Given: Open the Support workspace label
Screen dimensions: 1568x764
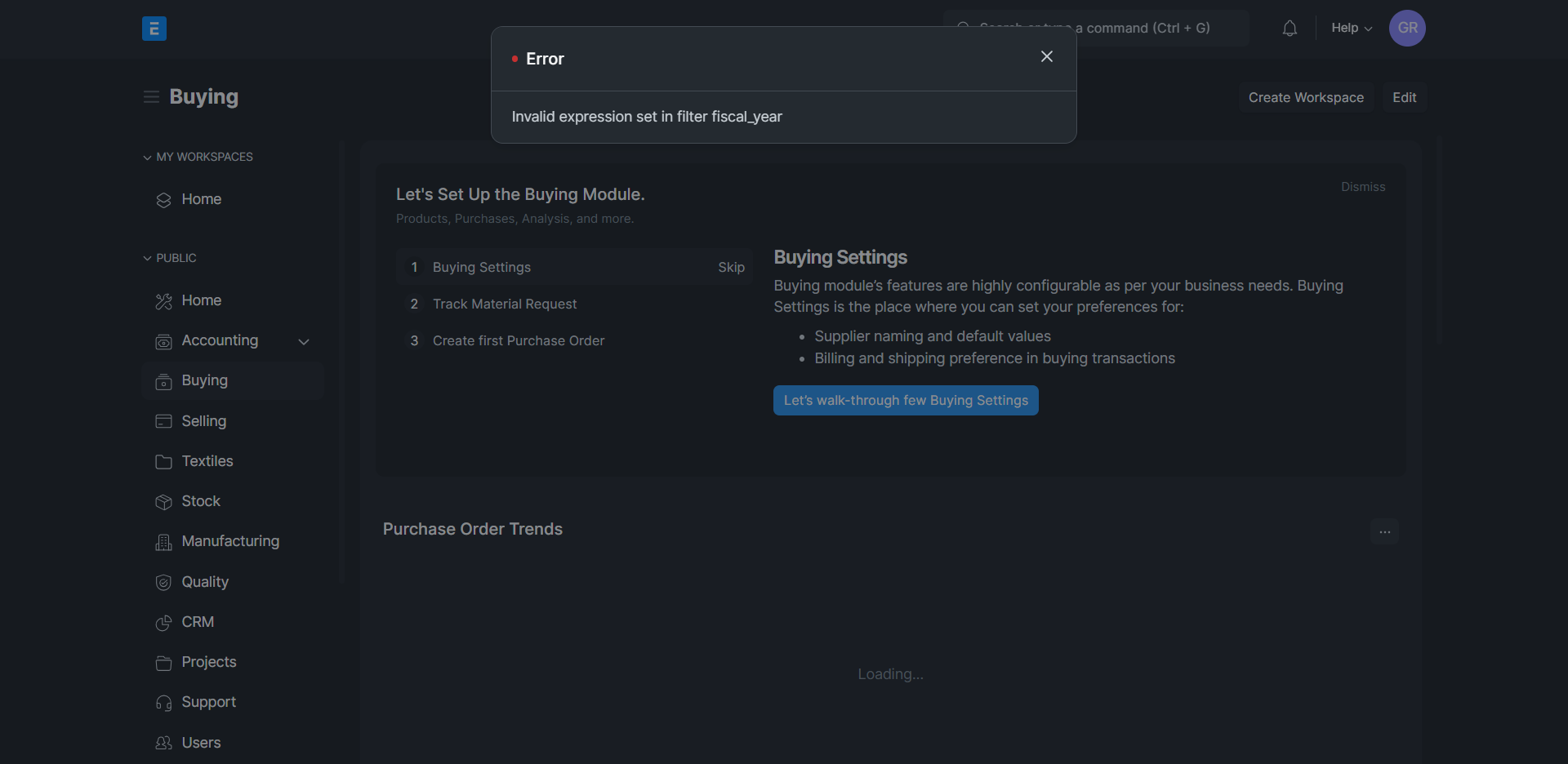Looking at the screenshot, I should point(209,702).
